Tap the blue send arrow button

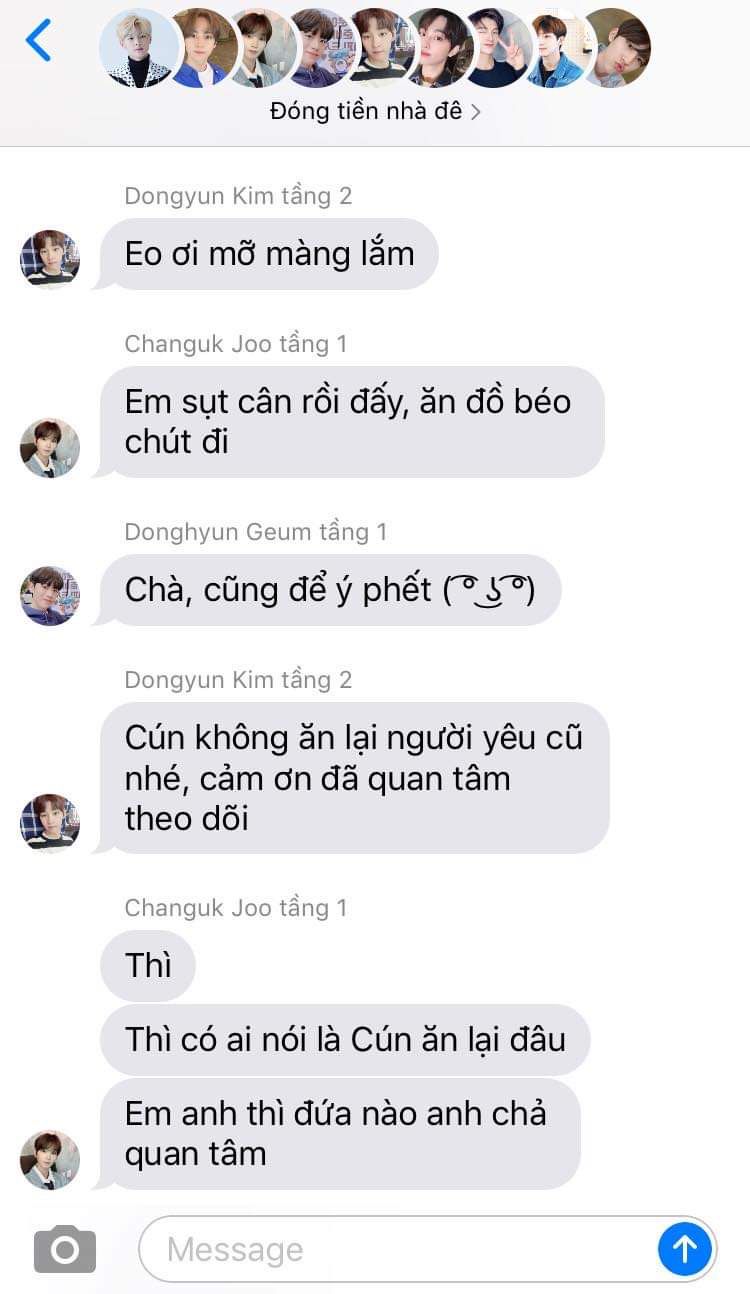[685, 1249]
